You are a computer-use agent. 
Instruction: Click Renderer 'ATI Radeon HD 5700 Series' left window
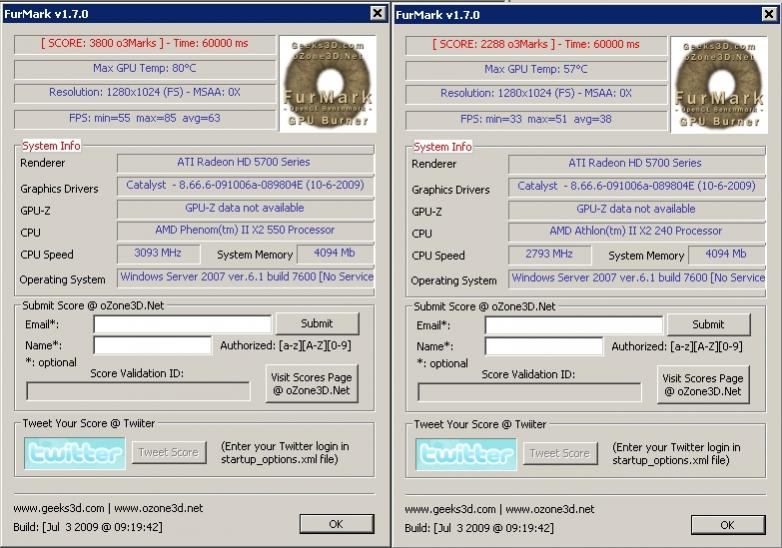pyautogui.click(x=245, y=163)
